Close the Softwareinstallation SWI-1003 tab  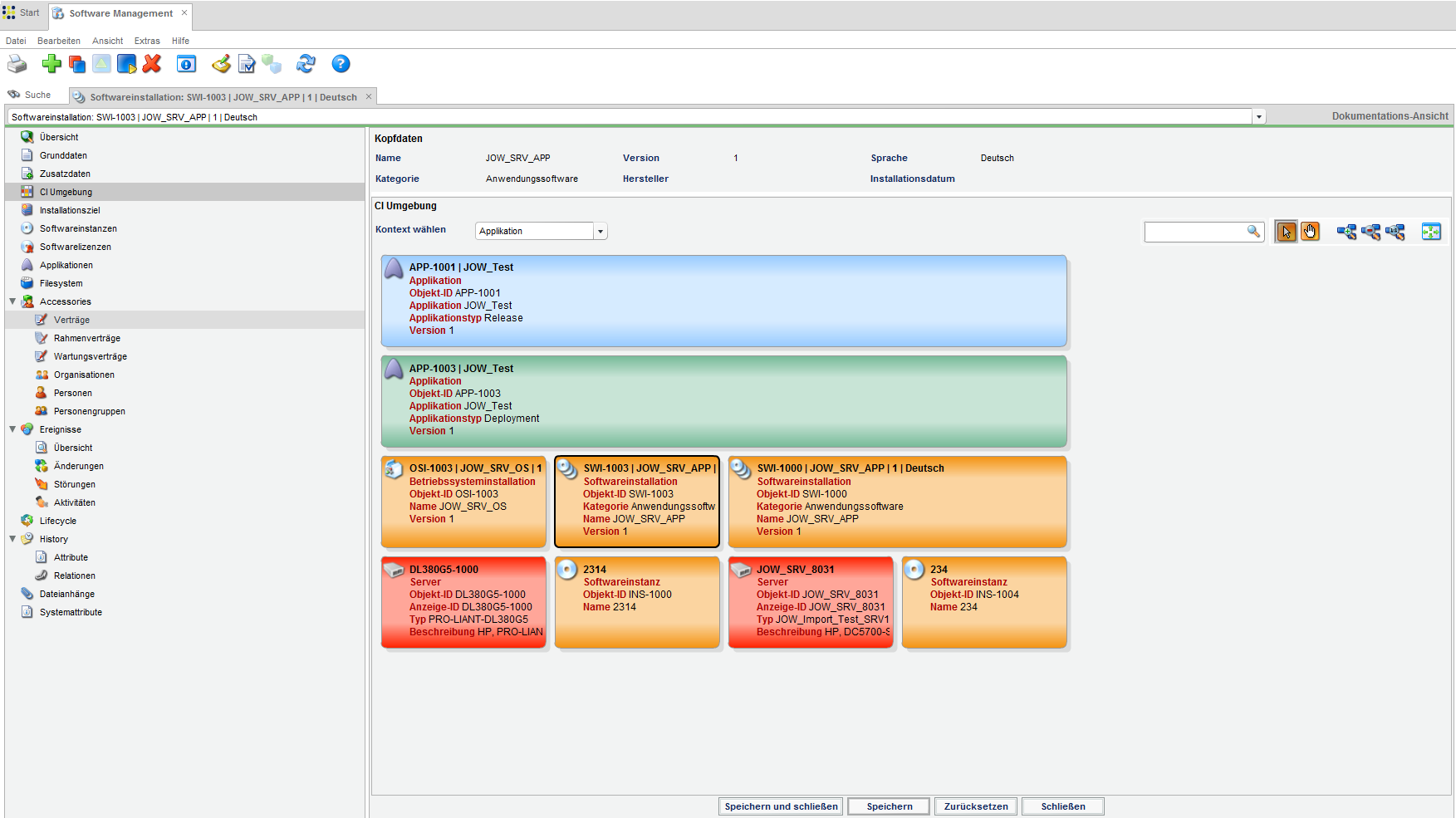click(x=369, y=96)
